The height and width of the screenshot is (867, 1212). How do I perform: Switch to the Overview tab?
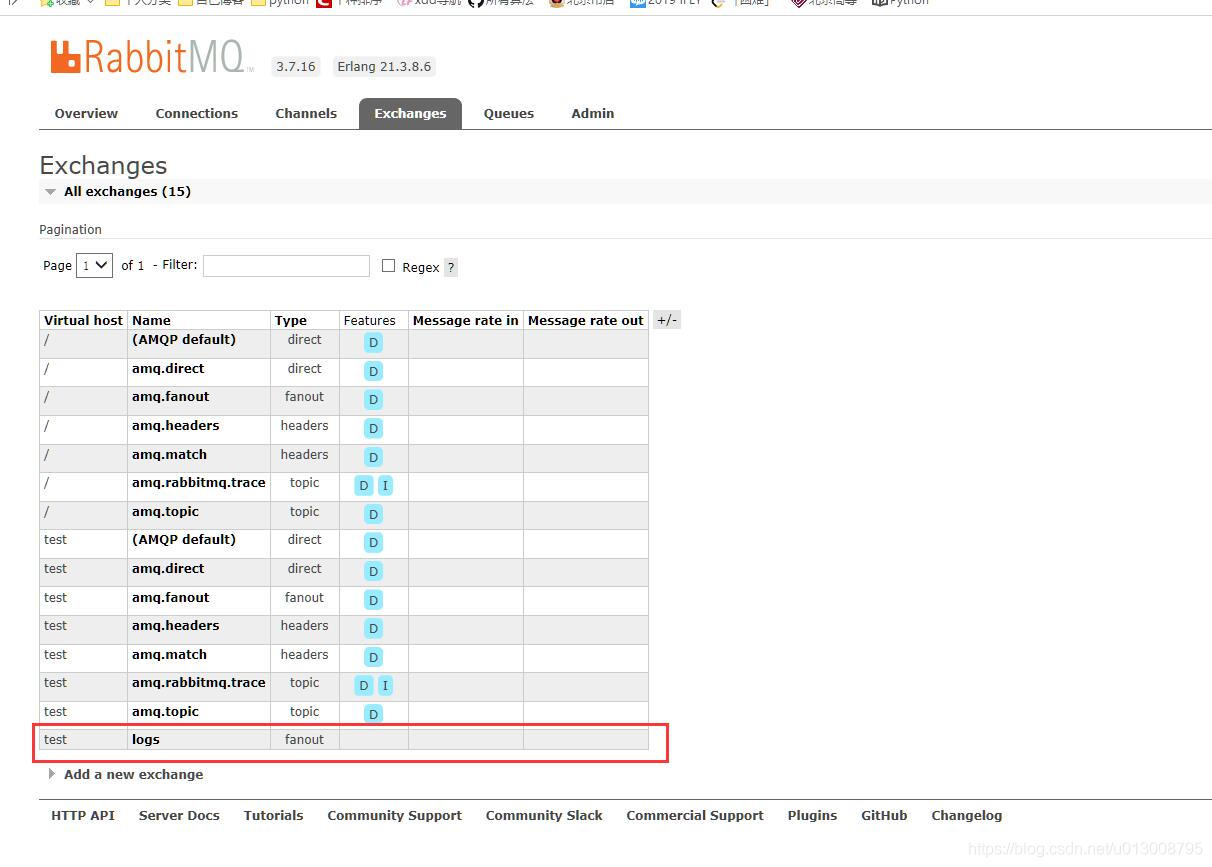86,113
